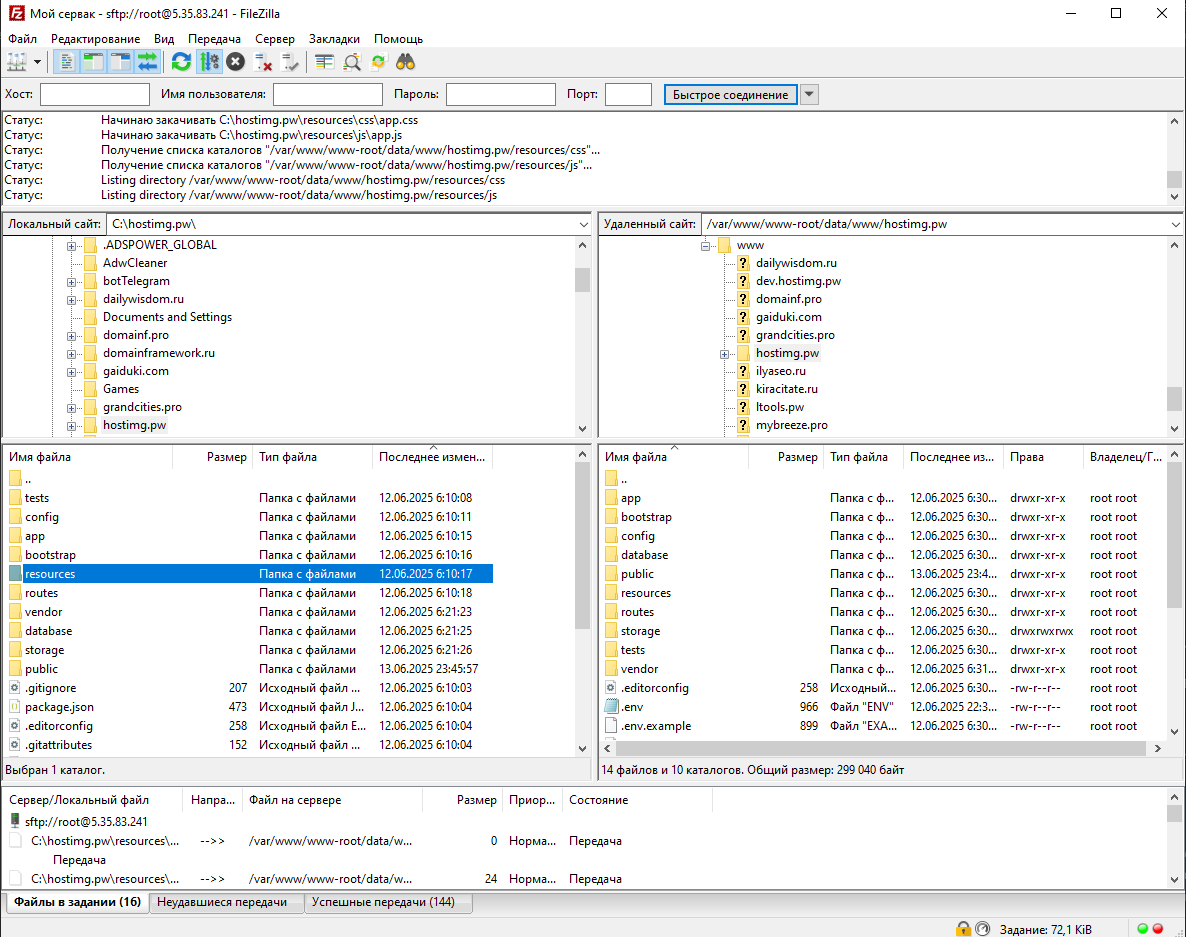The image size is (1186, 937).
Task: Toggle remote directory tree display
Action: click(120, 62)
